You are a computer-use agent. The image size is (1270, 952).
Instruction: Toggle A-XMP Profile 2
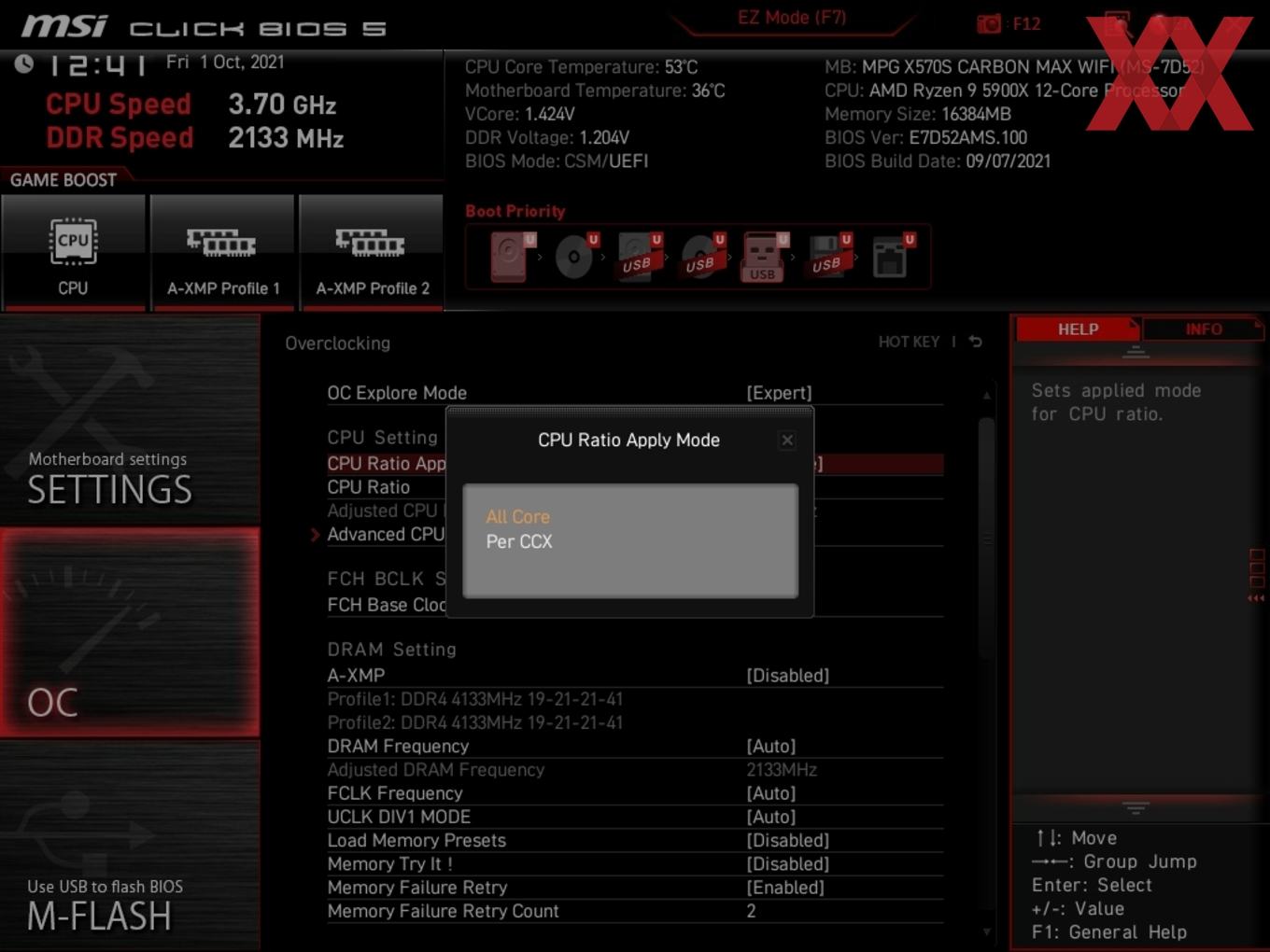(372, 252)
